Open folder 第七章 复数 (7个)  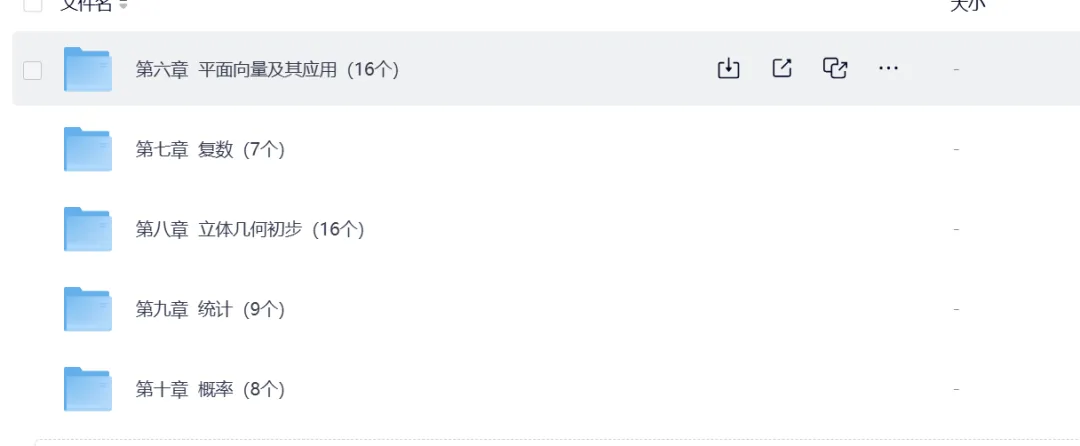pyautogui.click(x=210, y=149)
